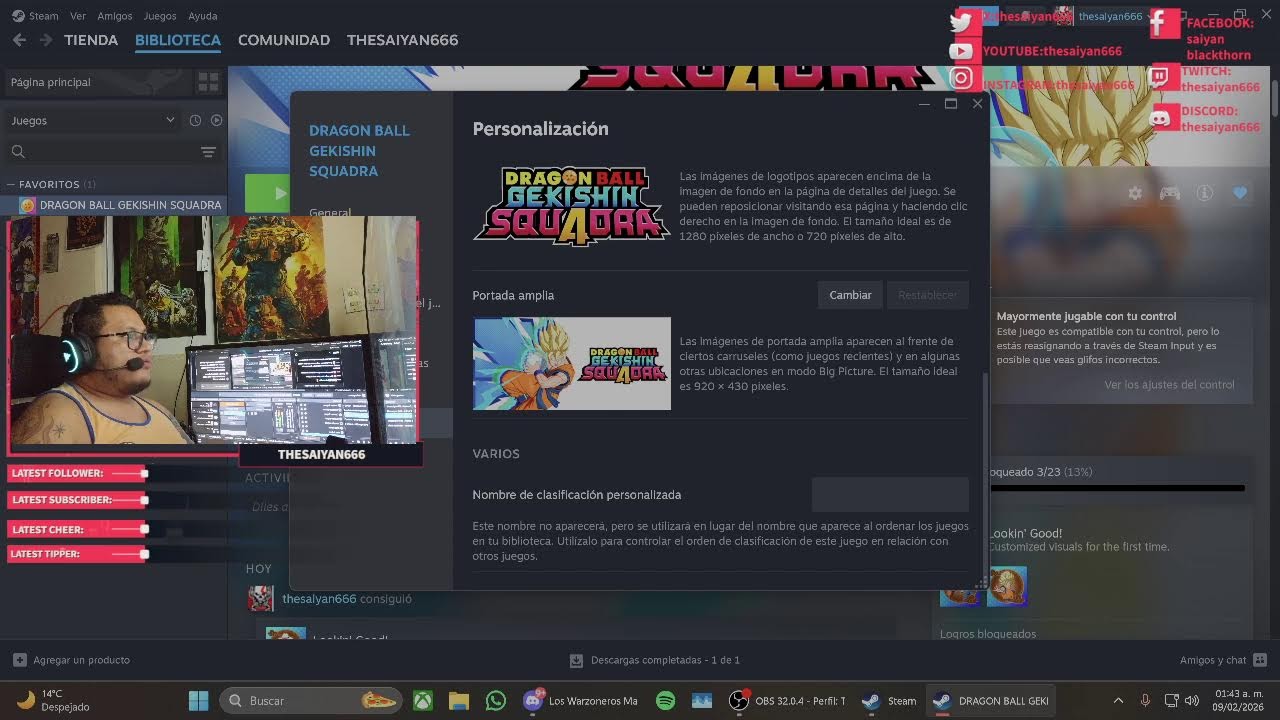Select the Dragon Ball logo image thumbnail
Screen dimensions: 1280x720
572,206
